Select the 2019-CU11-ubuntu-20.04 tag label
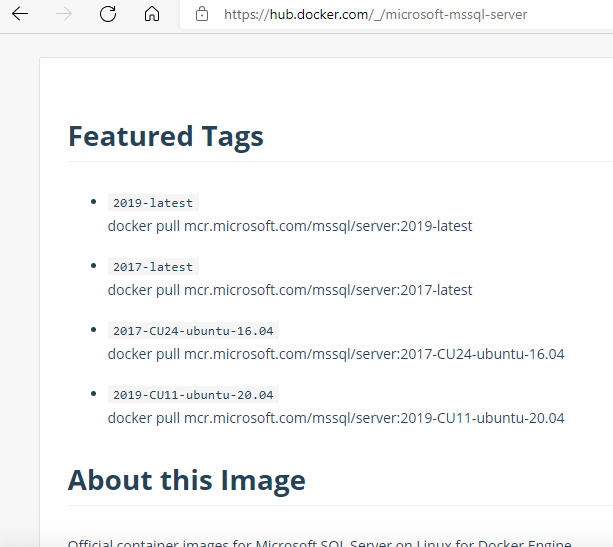This screenshot has width=613, height=547. point(193,395)
